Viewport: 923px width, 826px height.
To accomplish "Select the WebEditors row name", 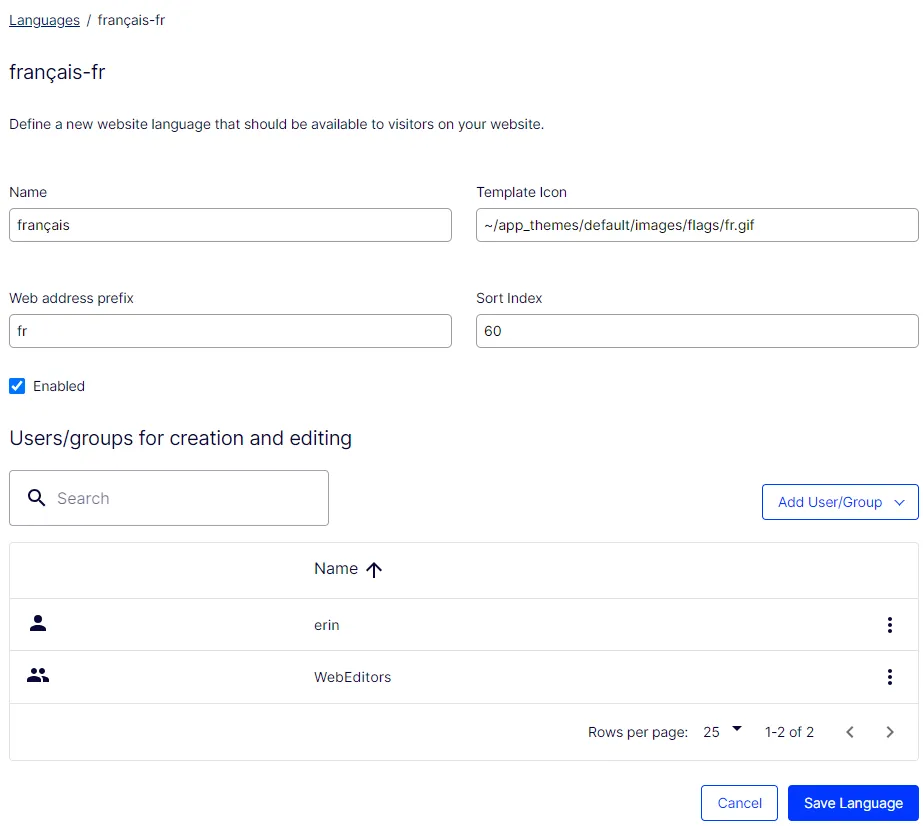I will [x=353, y=677].
